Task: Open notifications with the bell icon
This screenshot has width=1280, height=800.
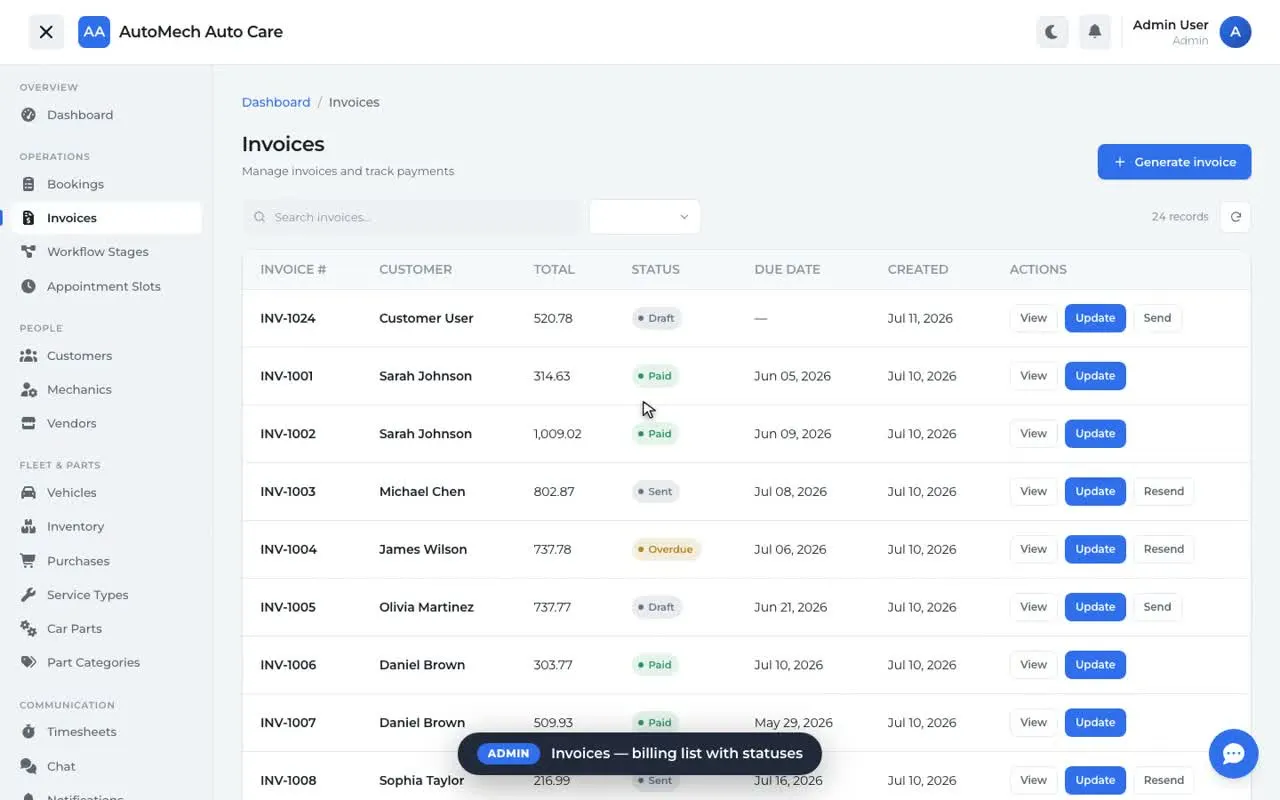Action: [1095, 32]
